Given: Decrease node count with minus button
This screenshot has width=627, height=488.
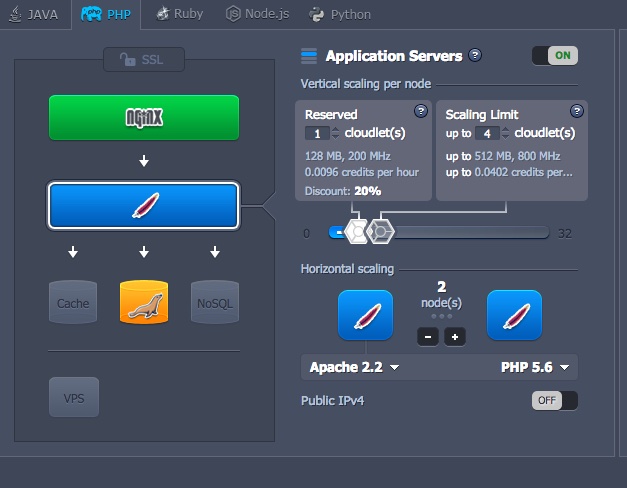Looking at the screenshot, I should pyautogui.click(x=428, y=337).
